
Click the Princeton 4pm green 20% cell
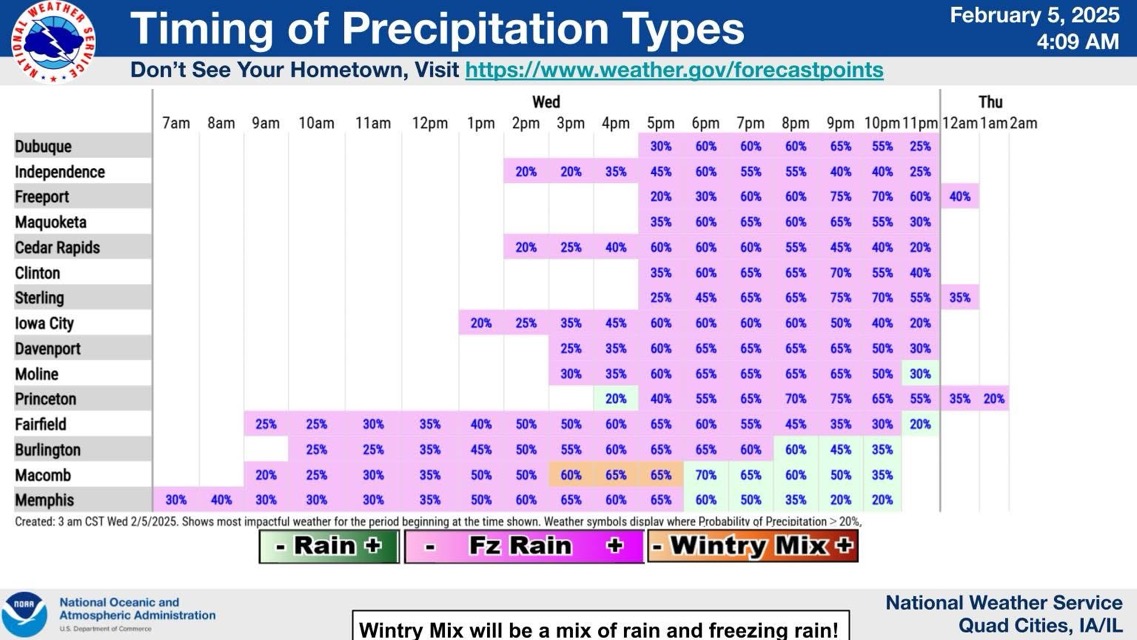[615, 399]
